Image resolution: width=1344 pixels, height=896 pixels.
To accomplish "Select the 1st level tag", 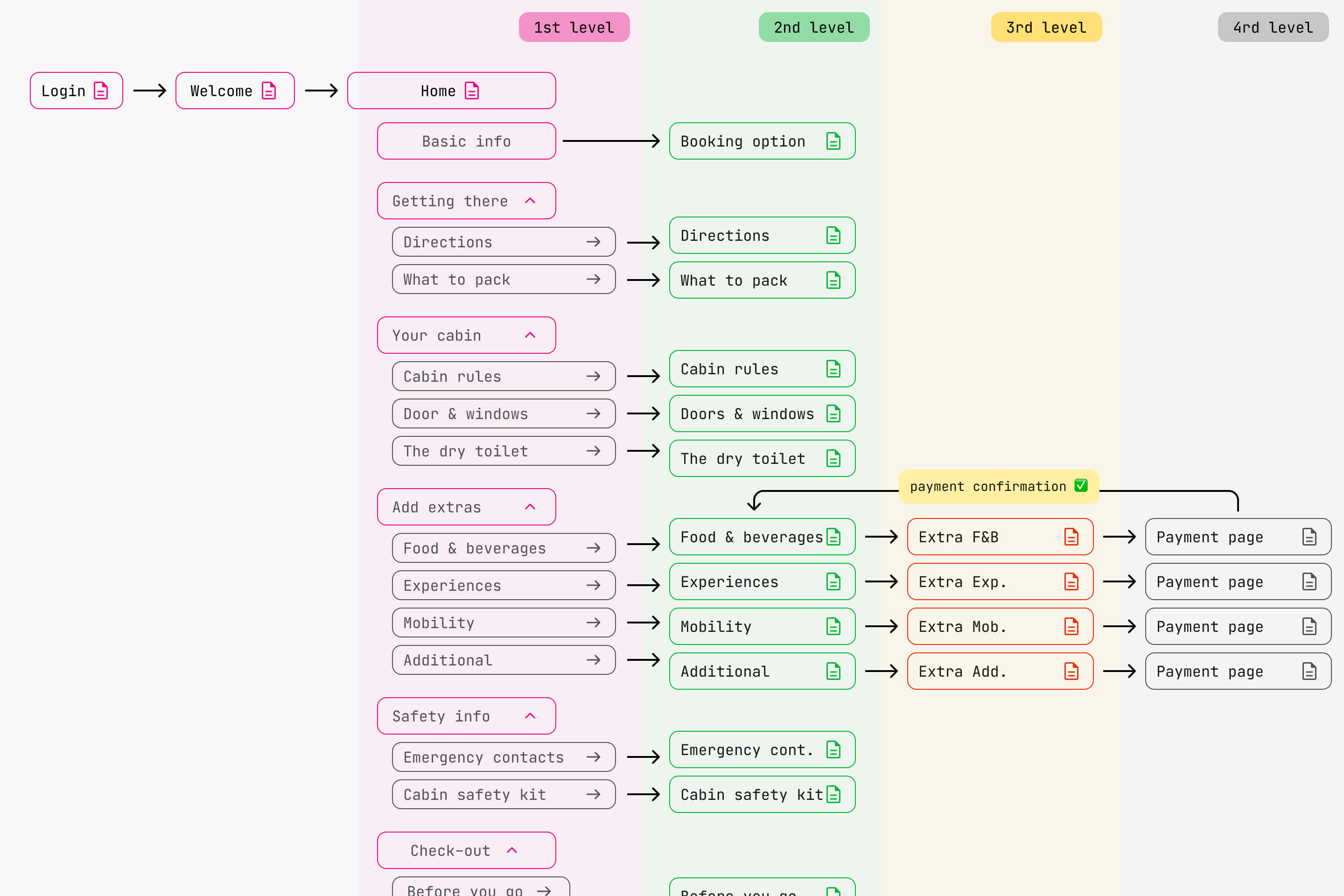I will pyautogui.click(x=574, y=27).
